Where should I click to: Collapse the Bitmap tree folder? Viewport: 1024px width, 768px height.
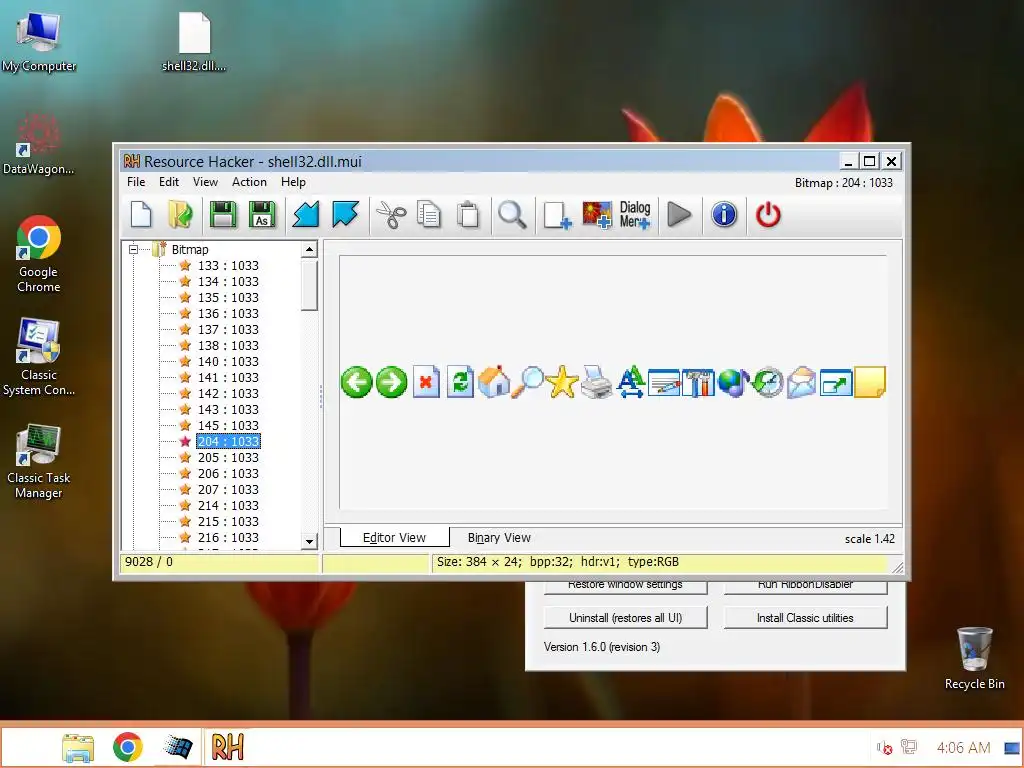(134, 249)
